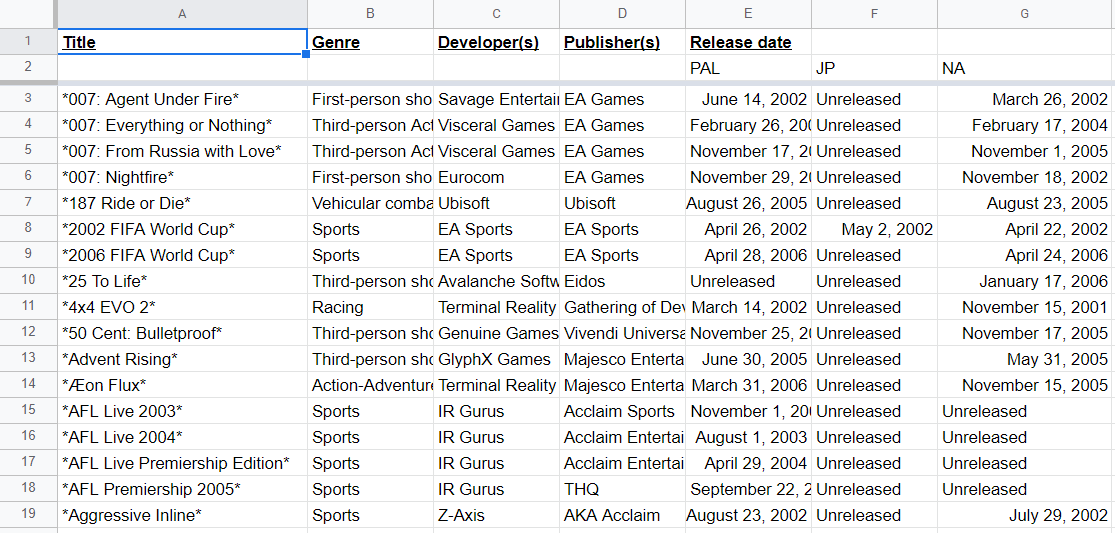The height and width of the screenshot is (533, 1115).
Task: Select the Z-Axis developer cell
Action: click(x=496, y=515)
